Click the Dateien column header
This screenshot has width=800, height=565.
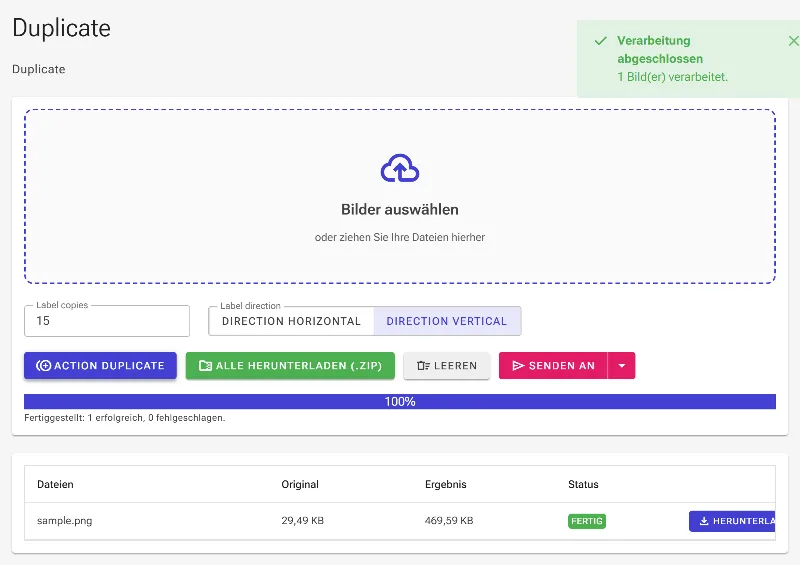click(55, 484)
